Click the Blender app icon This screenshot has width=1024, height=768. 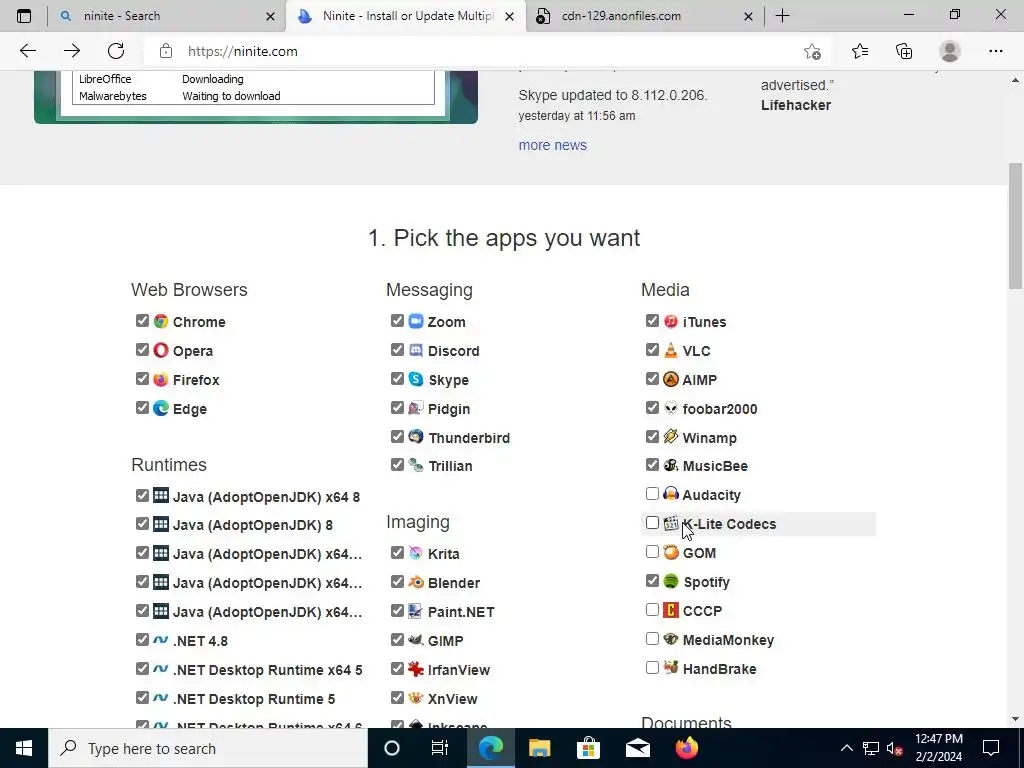[416, 582]
